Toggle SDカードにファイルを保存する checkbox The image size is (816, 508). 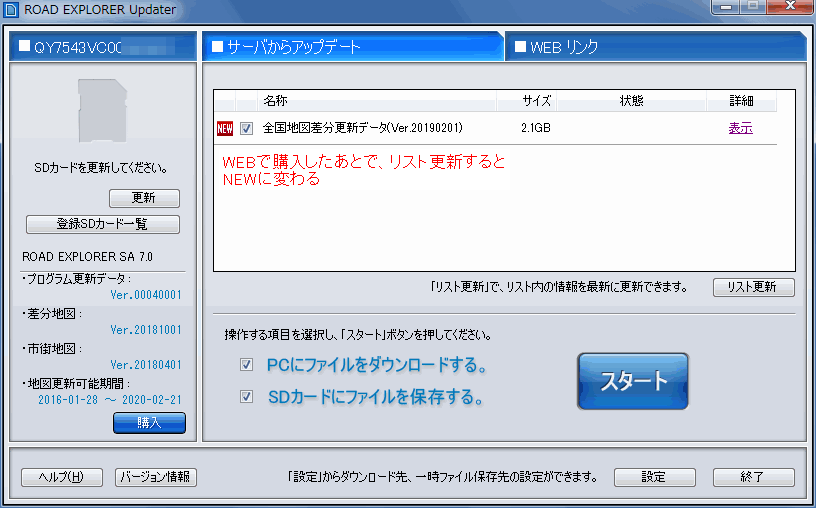(x=247, y=397)
